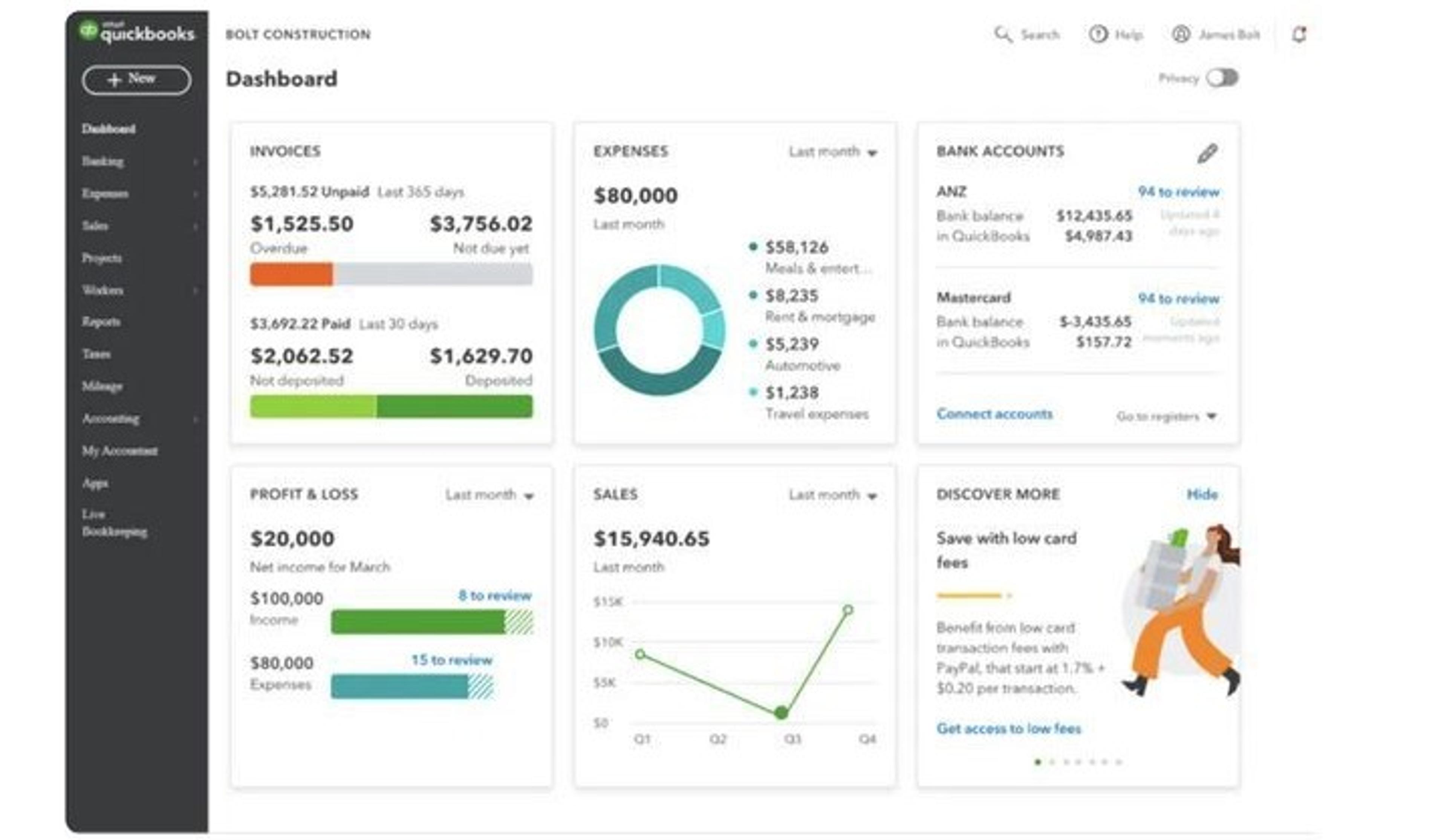Screen dimensions: 1447x840
Task: Toggle the Privacy switch
Action: pos(1222,78)
